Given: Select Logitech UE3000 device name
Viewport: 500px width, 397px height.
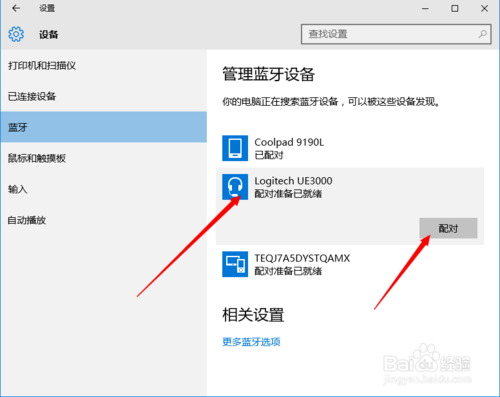Looking at the screenshot, I should click(x=293, y=181).
